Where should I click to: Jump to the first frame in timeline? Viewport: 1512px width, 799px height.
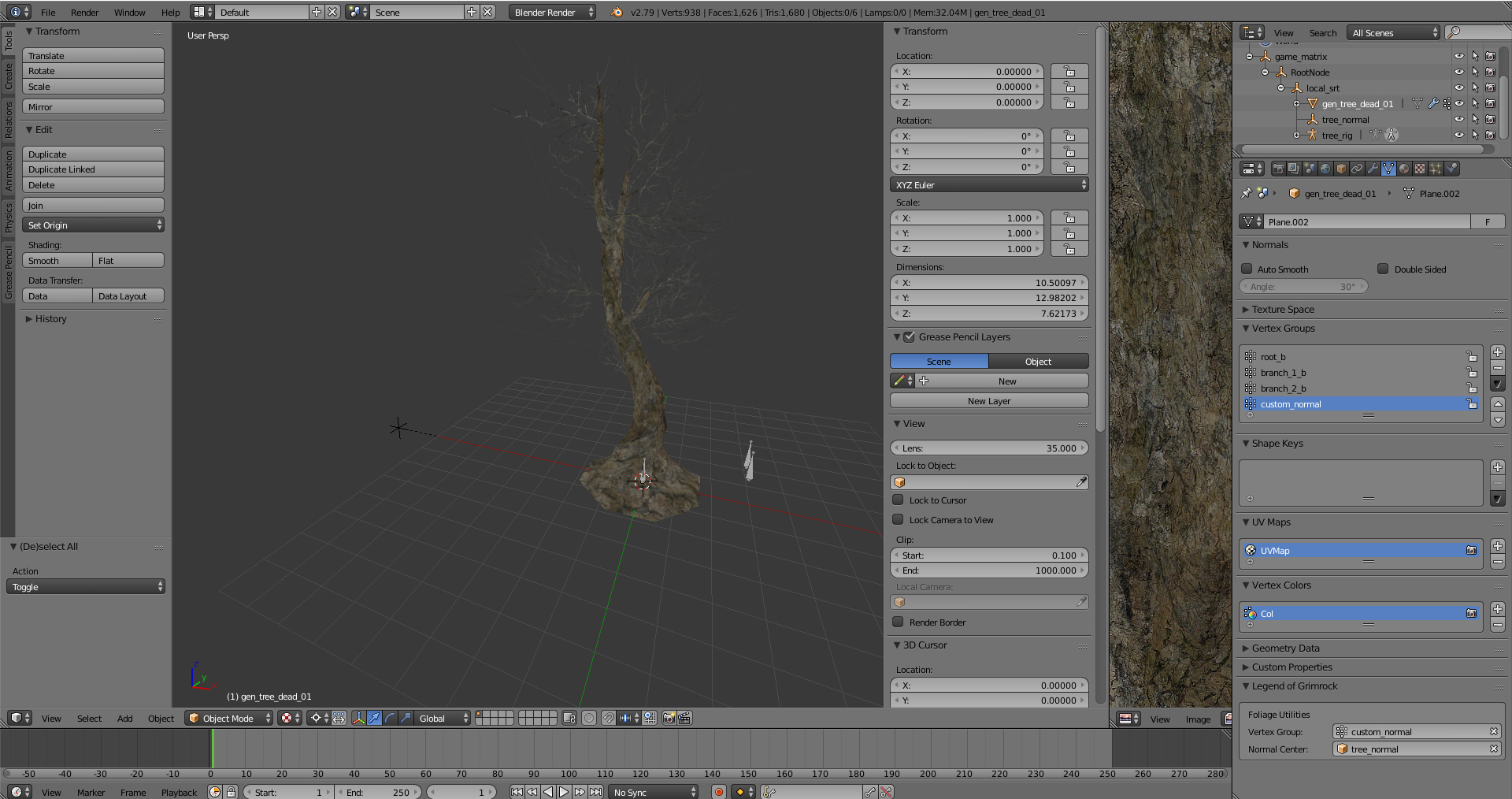[x=517, y=792]
